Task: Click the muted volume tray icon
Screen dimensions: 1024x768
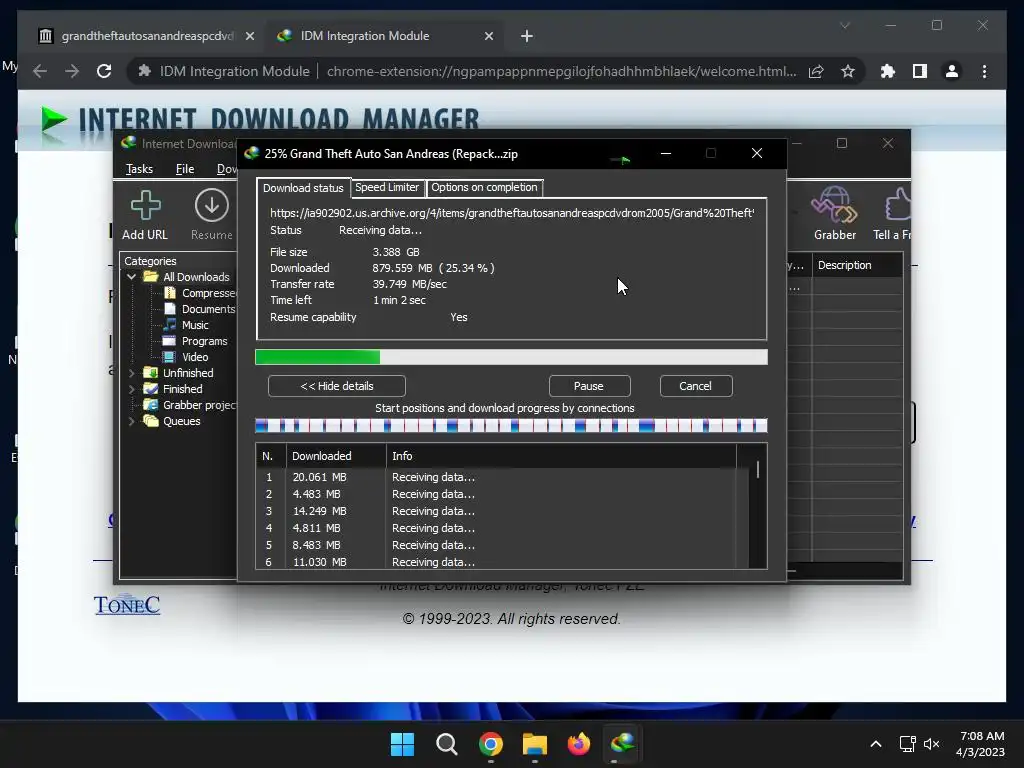Action: pos(931,744)
